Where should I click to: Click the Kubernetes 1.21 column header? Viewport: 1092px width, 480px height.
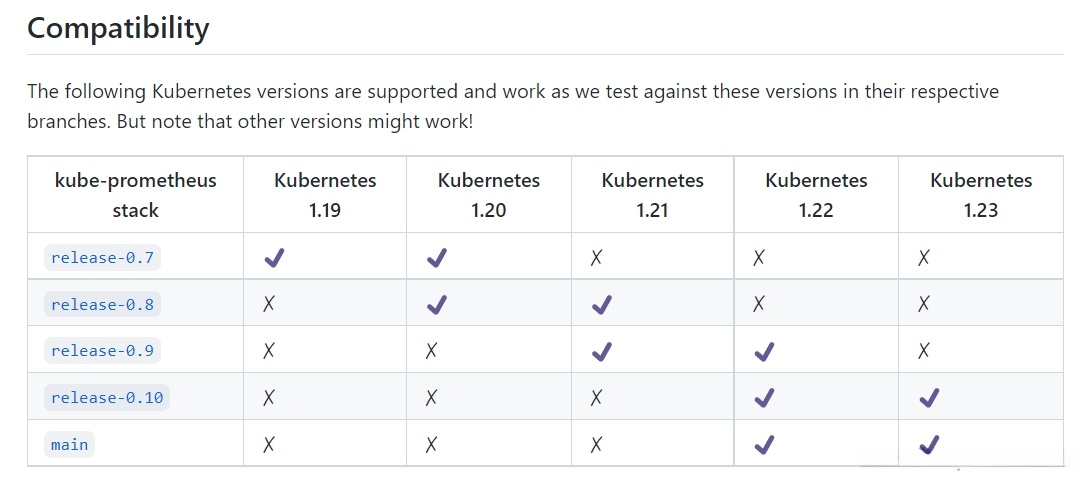click(652, 195)
